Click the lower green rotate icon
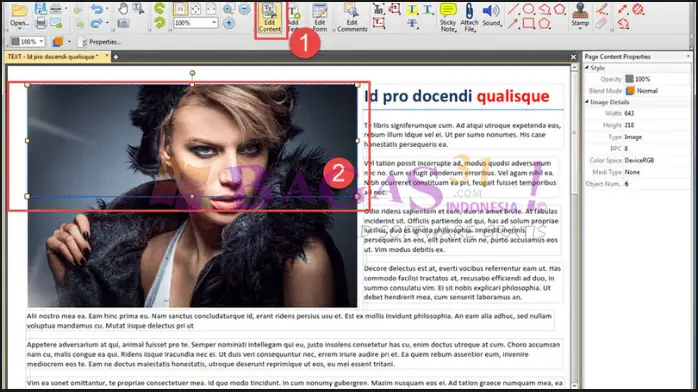The width and height of the screenshot is (698, 392). (159, 22)
